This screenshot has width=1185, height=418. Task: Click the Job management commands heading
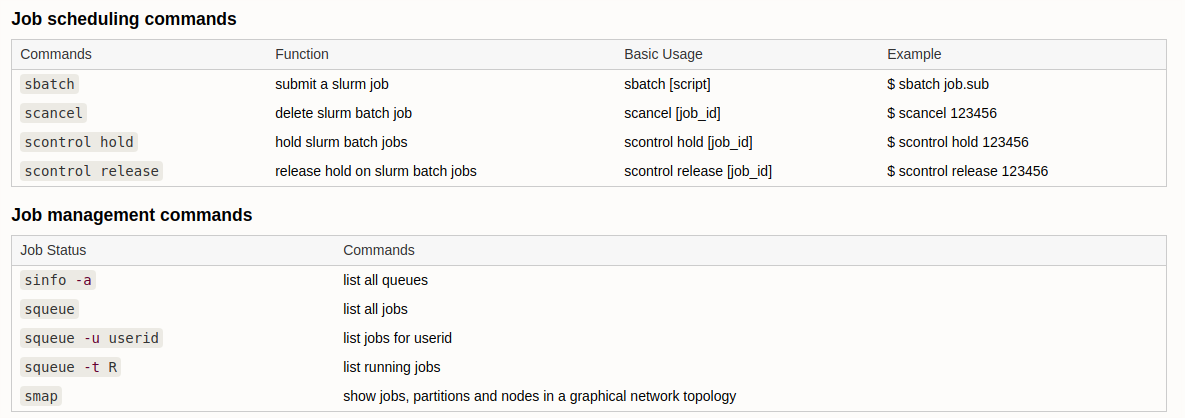pos(131,215)
